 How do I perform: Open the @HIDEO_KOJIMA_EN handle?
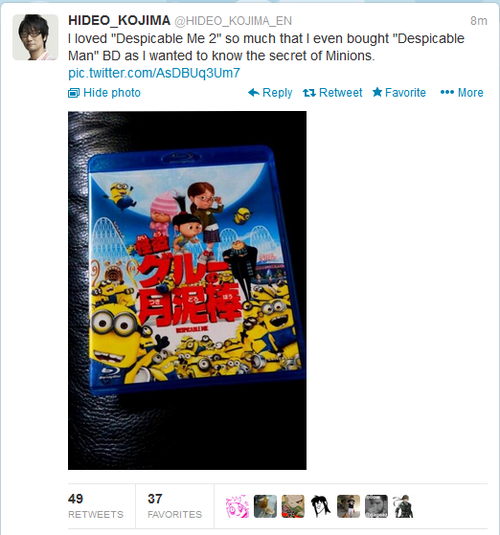(233, 21)
